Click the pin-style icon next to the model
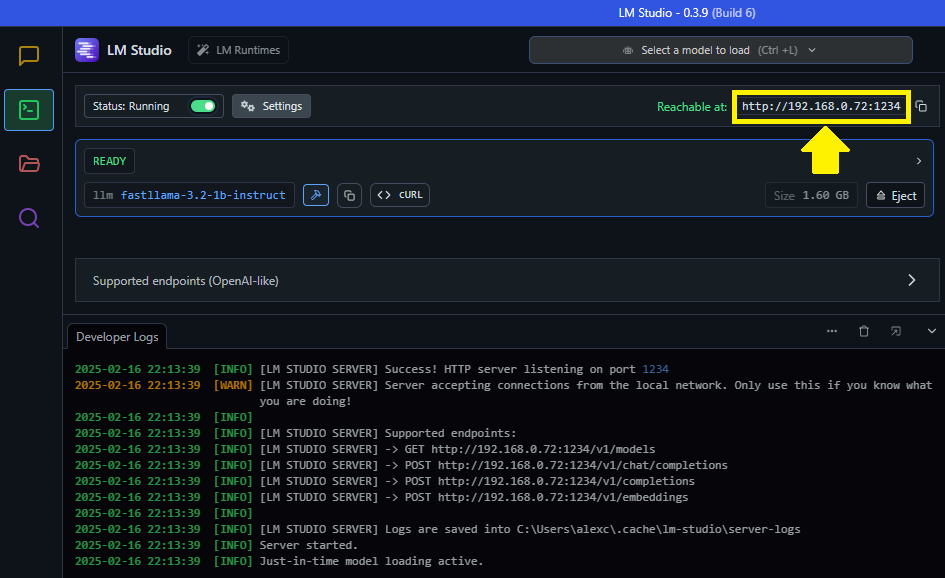This screenshot has width=945, height=578. pyautogui.click(x=316, y=195)
